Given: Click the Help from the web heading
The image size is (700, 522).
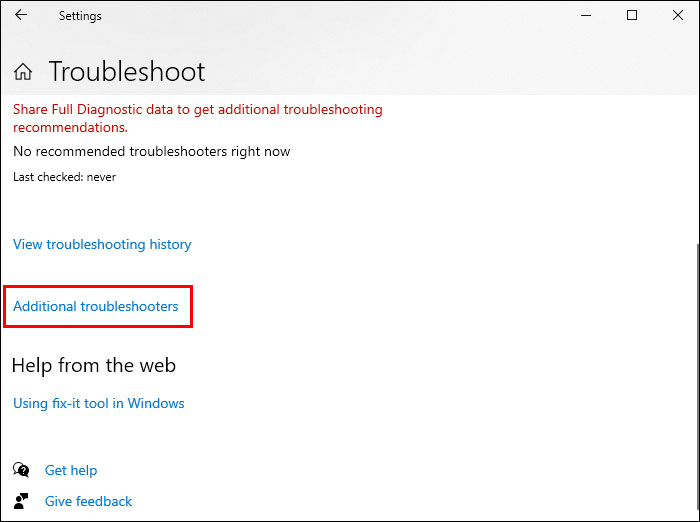Looking at the screenshot, I should [94, 365].
